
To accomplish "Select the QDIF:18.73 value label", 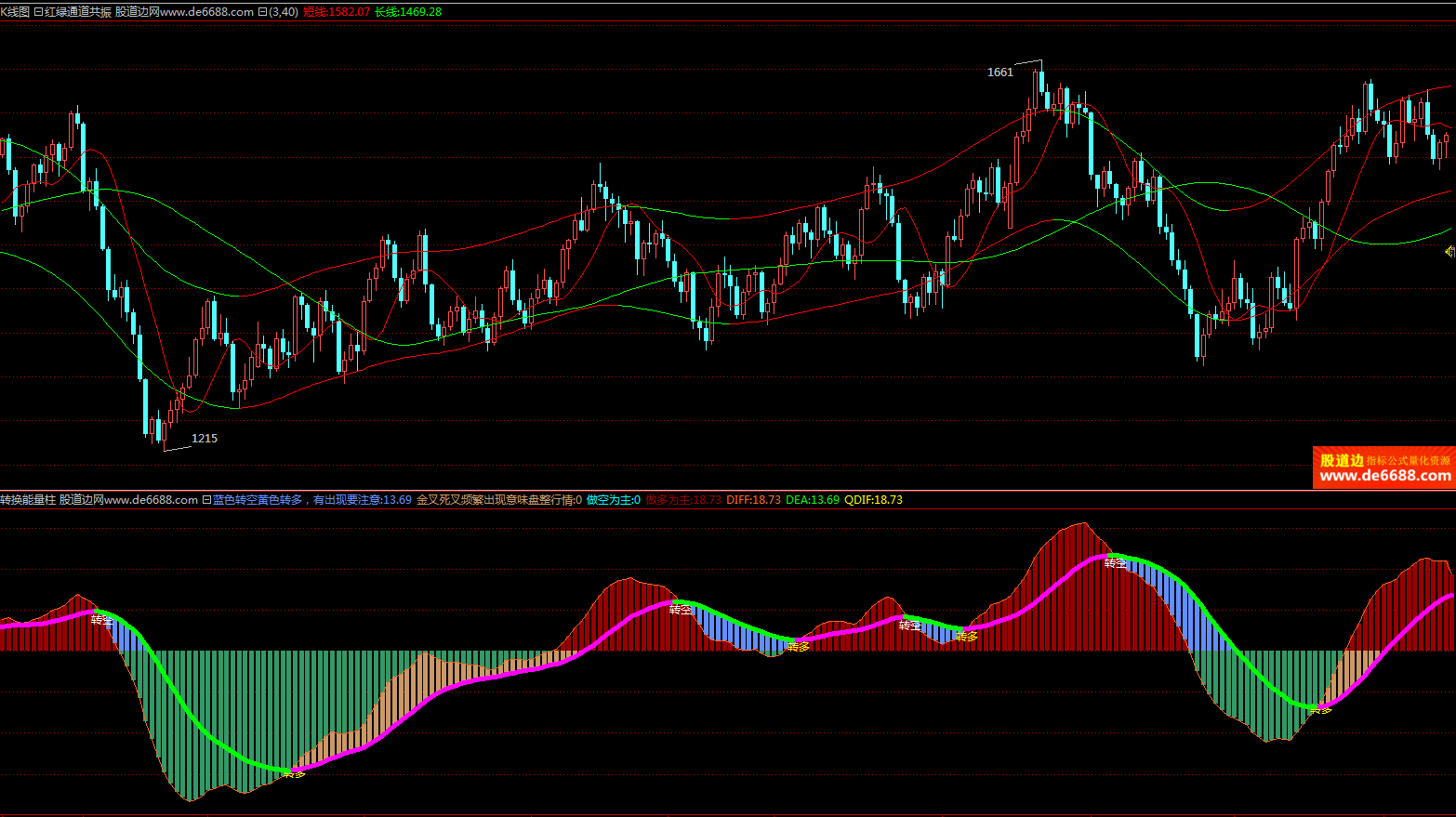I will tap(873, 500).
